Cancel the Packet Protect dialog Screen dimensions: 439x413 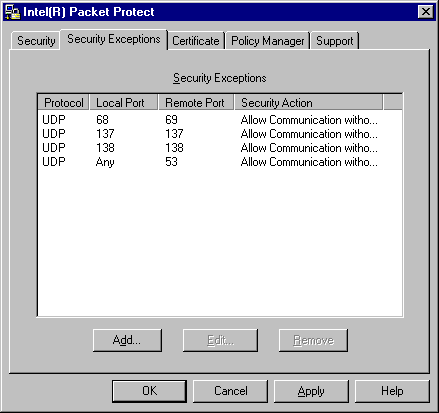tap(231, 391)
